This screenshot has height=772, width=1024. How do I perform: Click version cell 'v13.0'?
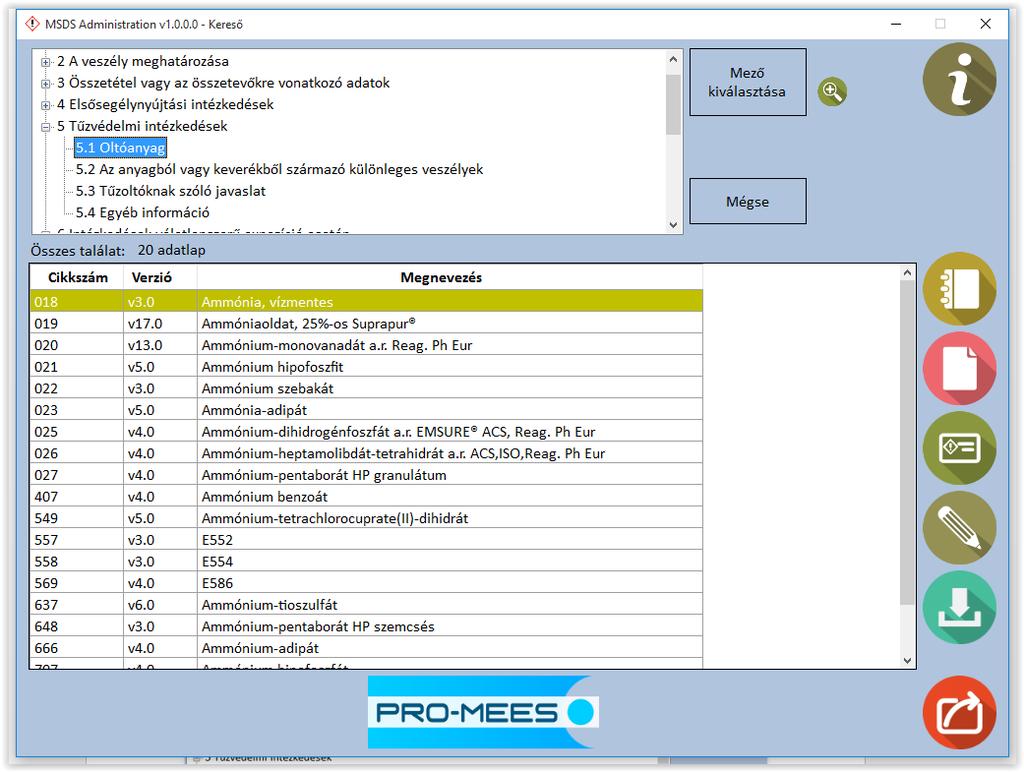161,345
